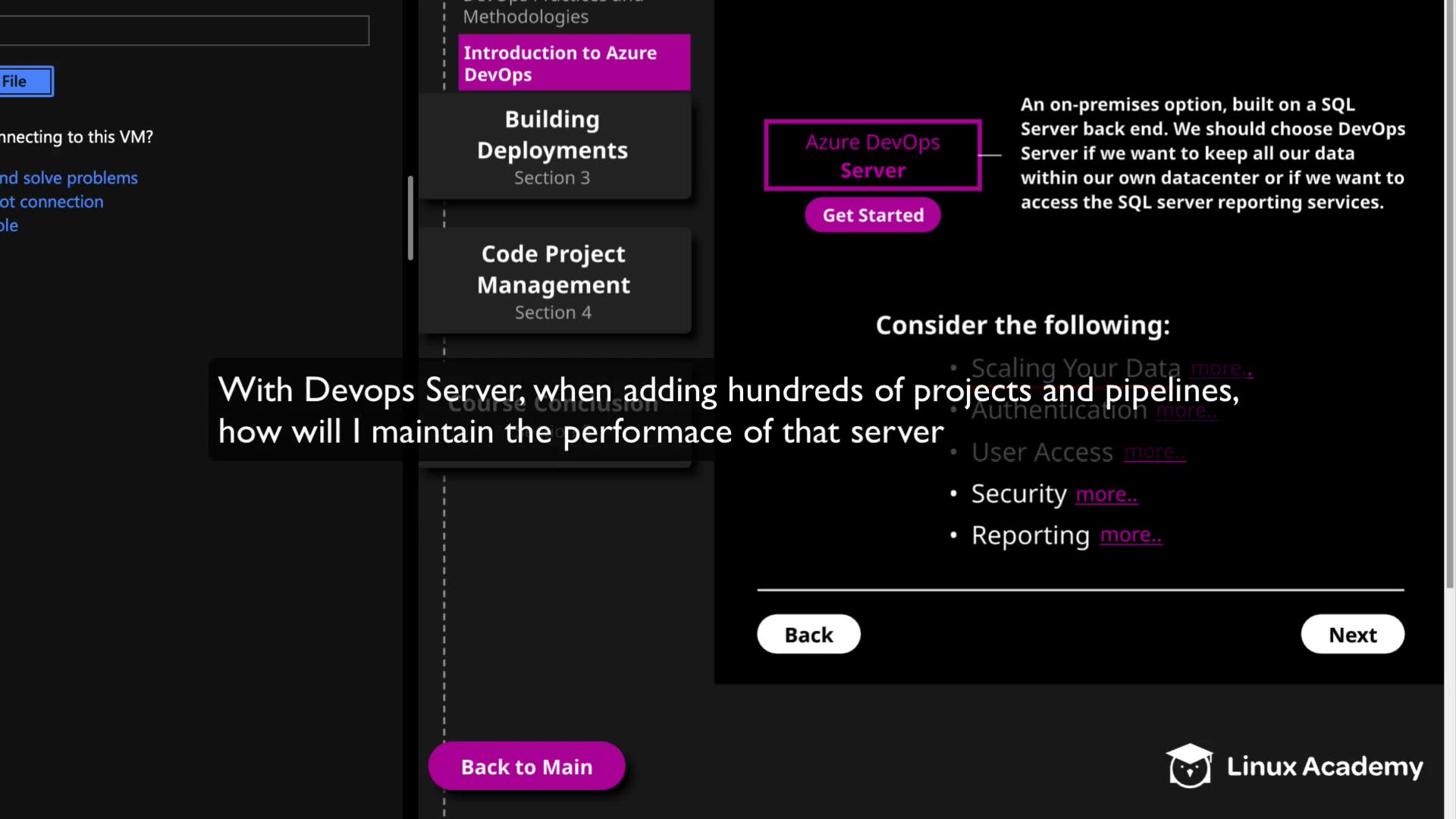Return with Back to Main button
Viewport: 1456px width, 819px height.
pos(526,766)
